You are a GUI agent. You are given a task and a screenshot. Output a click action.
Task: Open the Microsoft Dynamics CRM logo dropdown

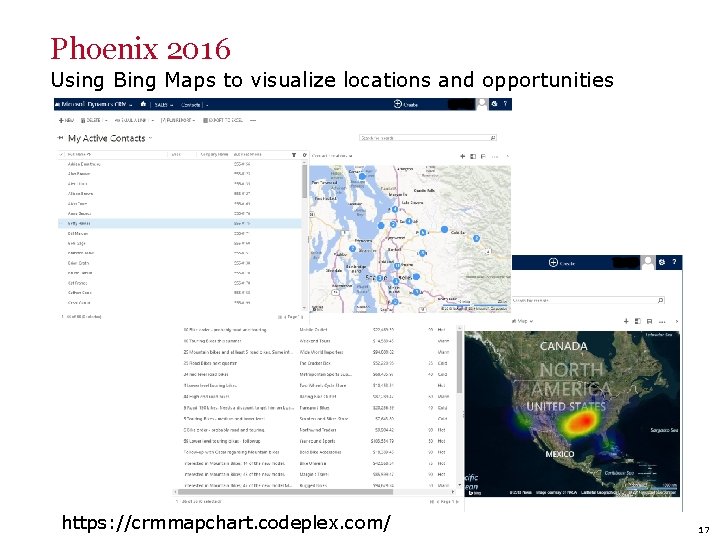tap(96, 104)
